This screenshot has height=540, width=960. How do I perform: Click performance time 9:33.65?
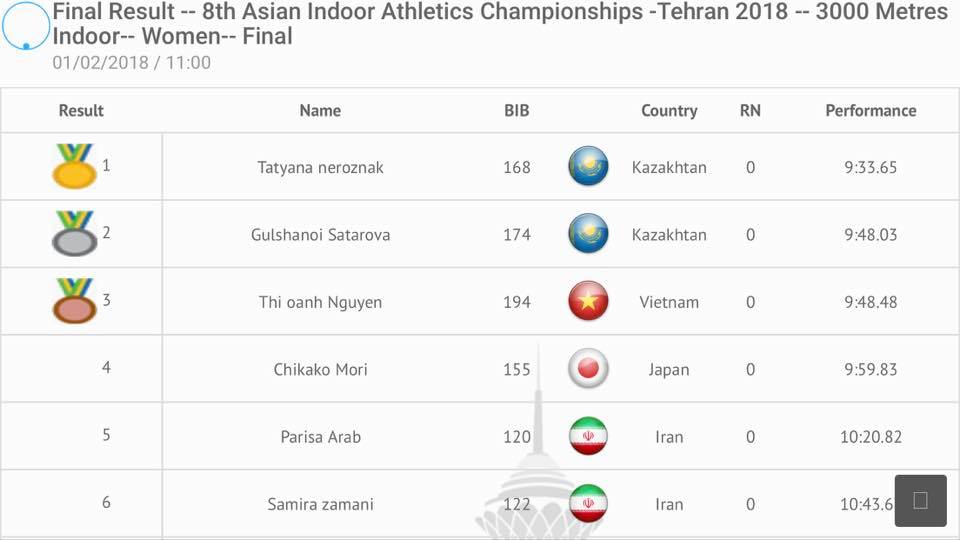point(871,167)
